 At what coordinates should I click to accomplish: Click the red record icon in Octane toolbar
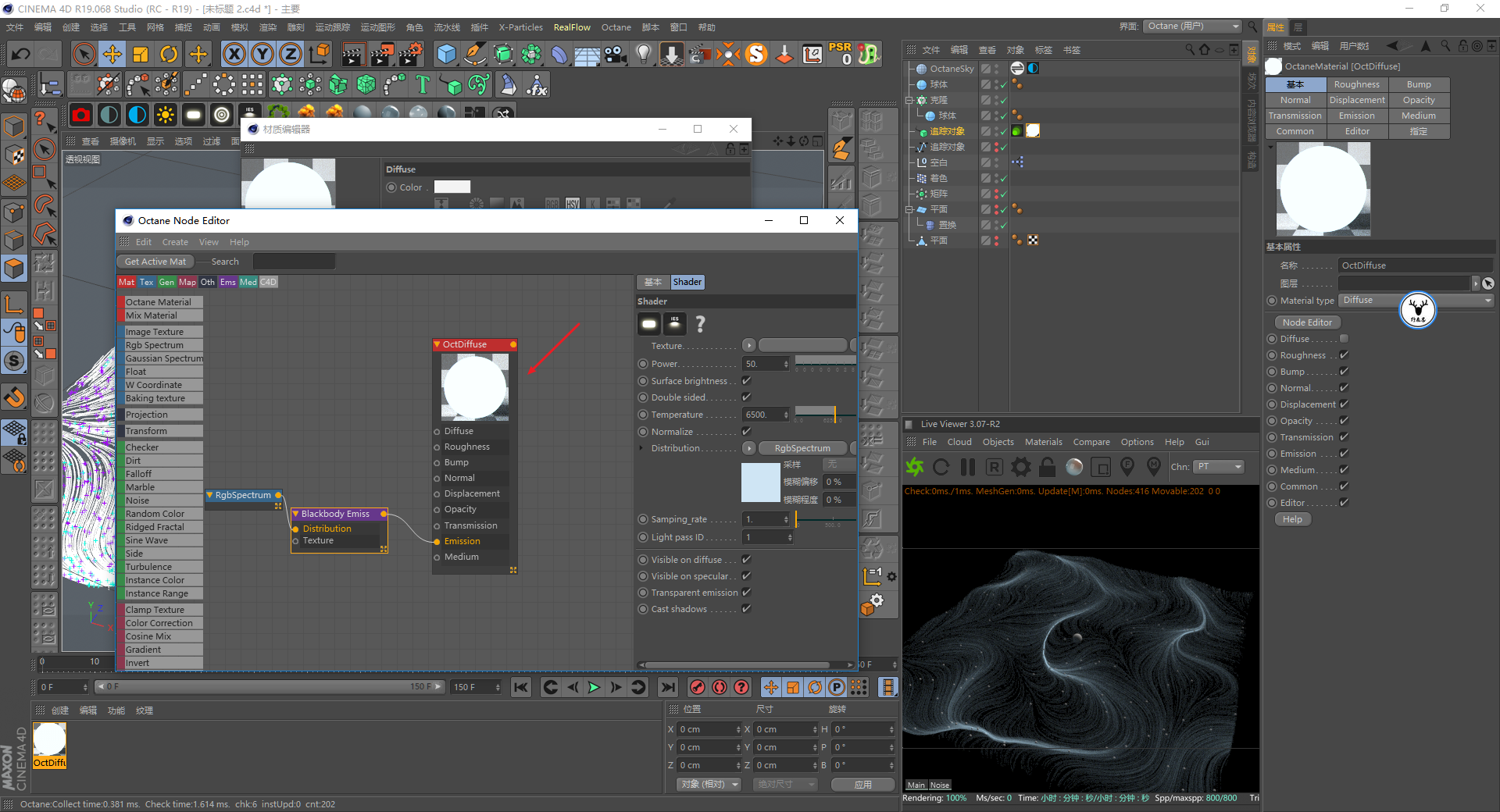pos(81,116)
